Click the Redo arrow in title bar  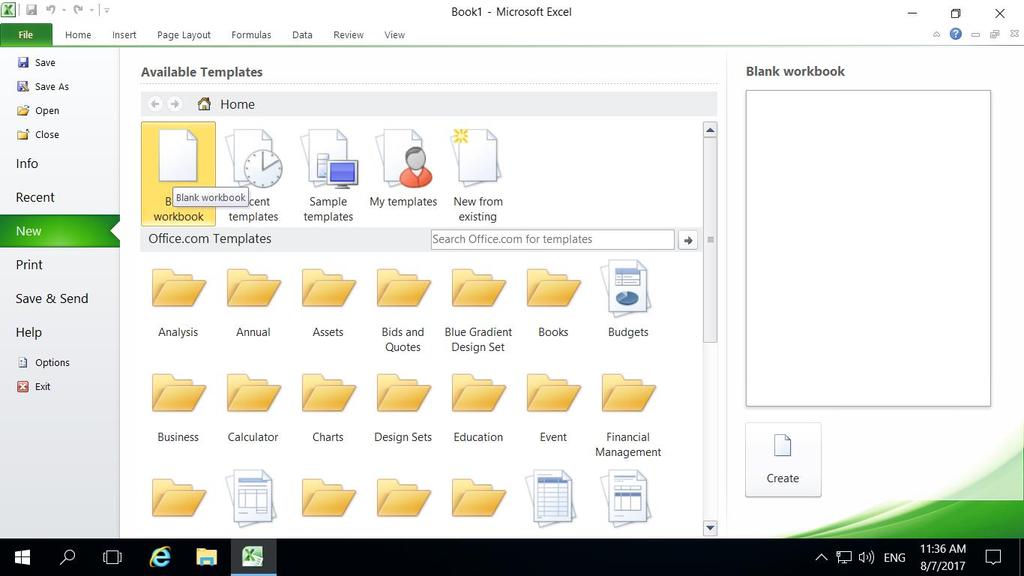[x=78, y=10]
